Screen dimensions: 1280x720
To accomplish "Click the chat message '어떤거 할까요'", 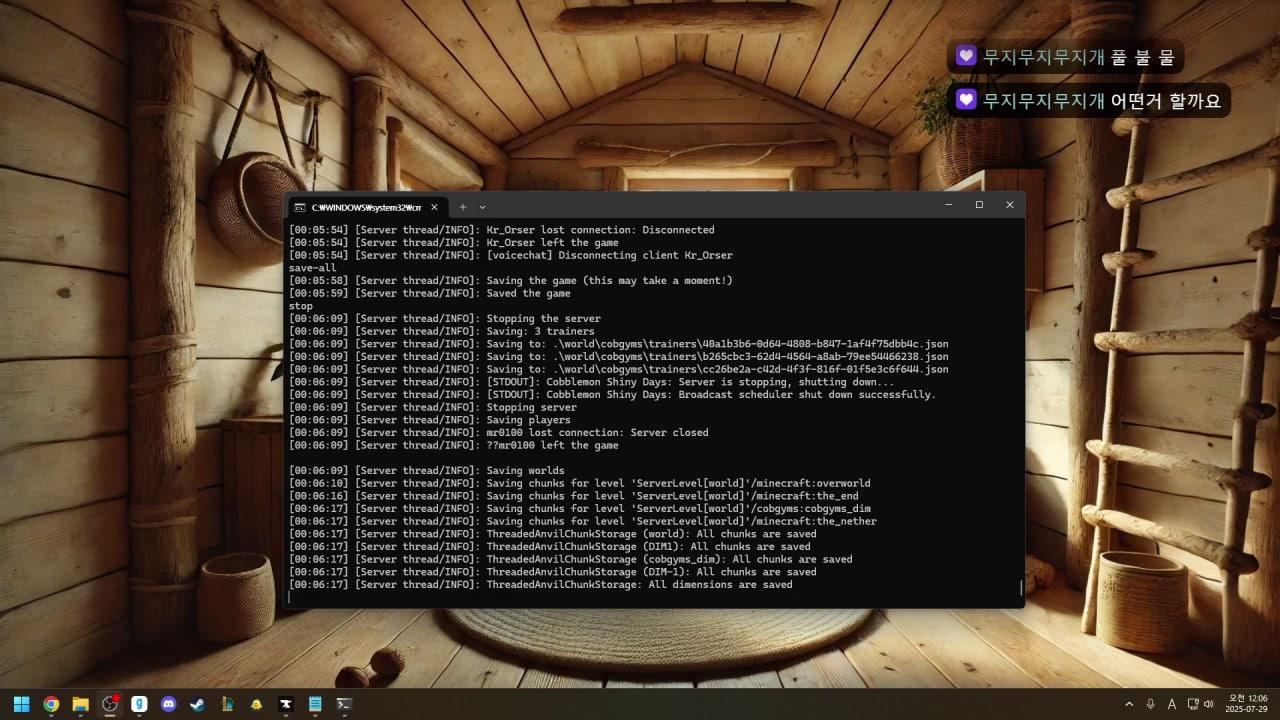I will point(1166,100).
